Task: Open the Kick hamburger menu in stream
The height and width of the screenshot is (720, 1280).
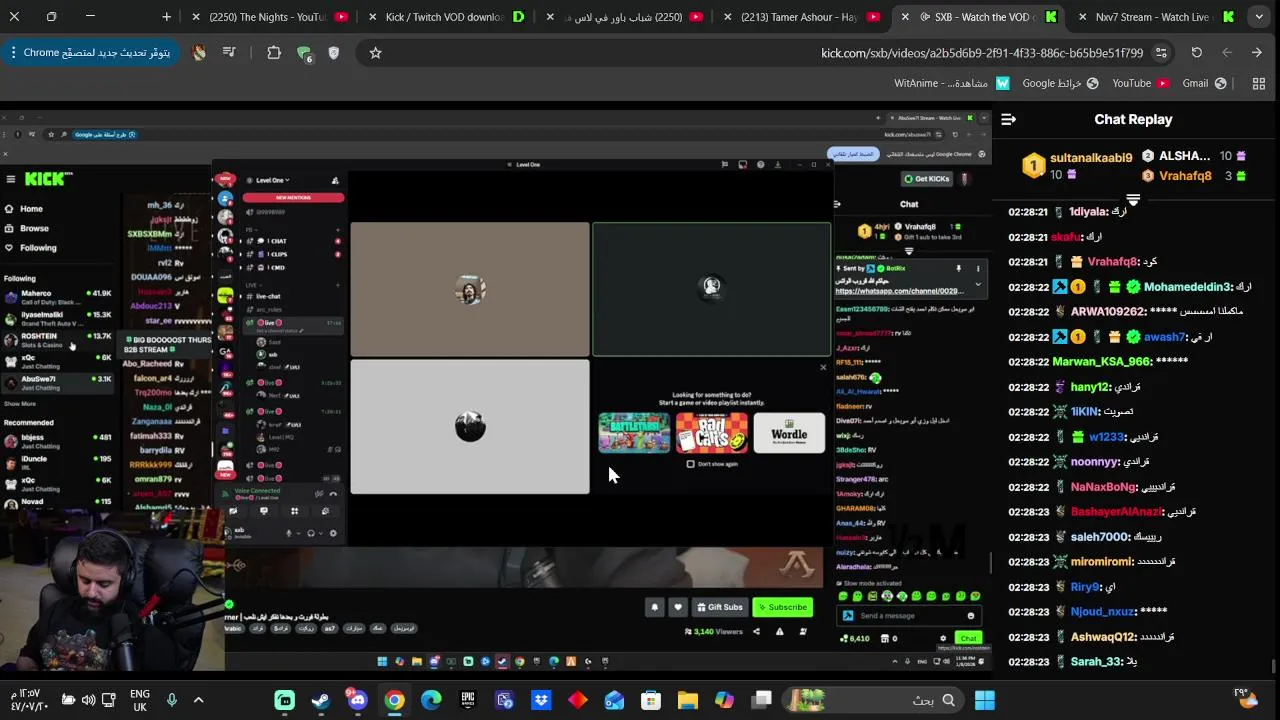Action: 10,179
